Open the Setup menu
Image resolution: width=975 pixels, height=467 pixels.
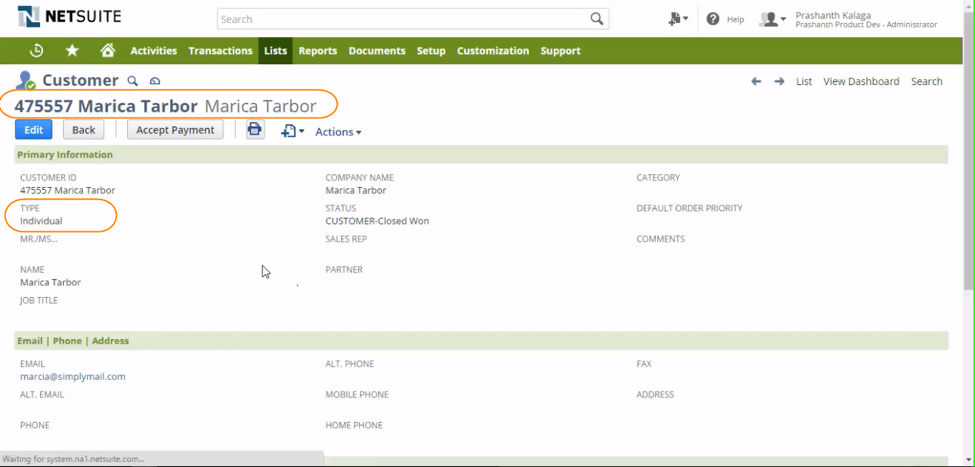point(431,51)
